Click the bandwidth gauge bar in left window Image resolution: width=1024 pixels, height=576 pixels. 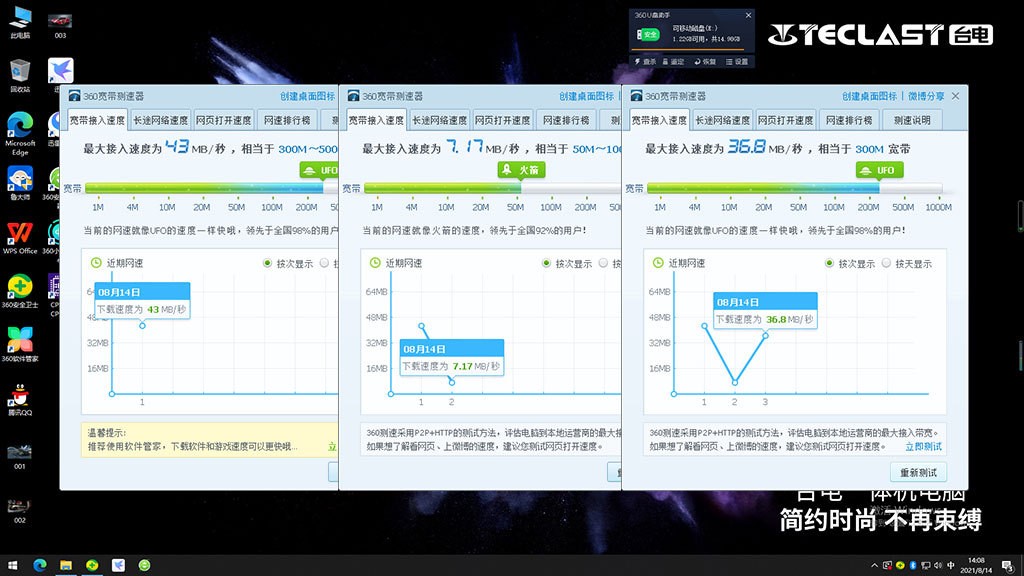click(212, 188)
